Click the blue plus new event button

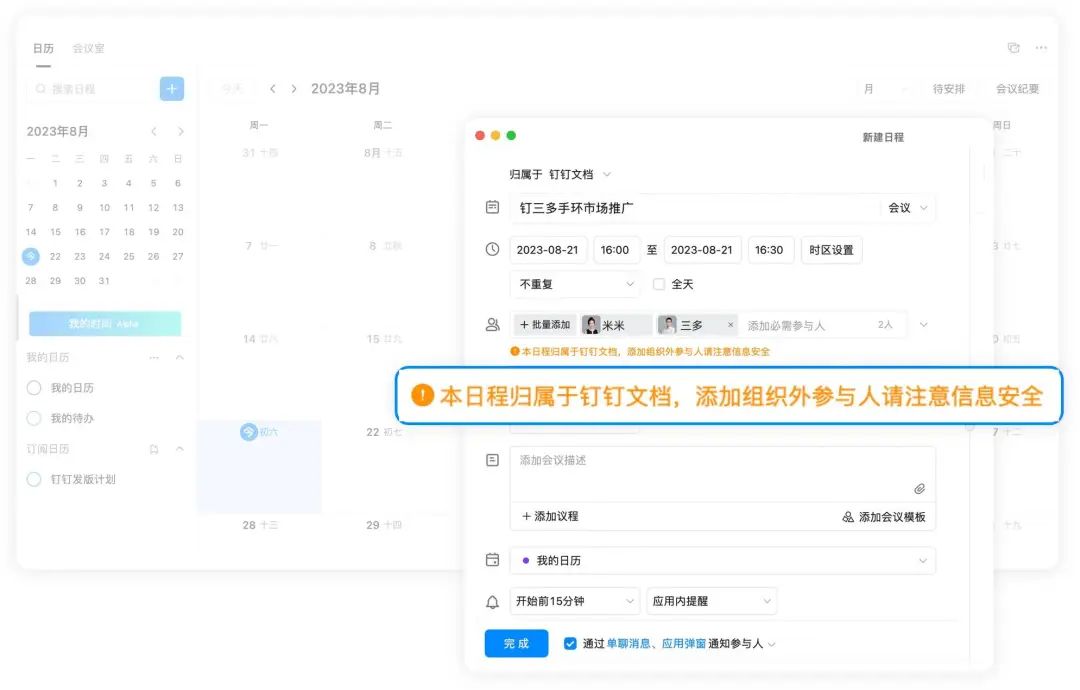click(172, 89)
